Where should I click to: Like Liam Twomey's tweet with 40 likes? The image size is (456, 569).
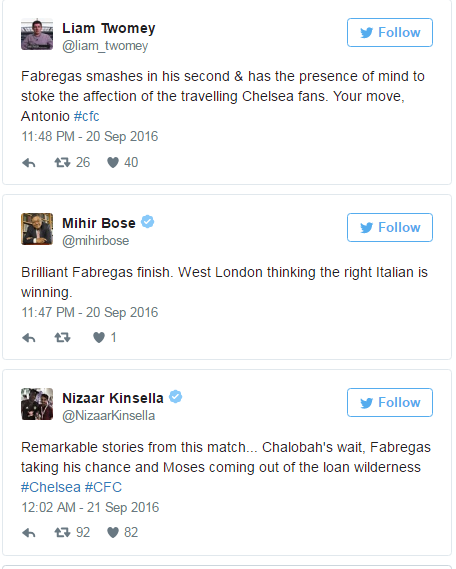click(113, 163)
